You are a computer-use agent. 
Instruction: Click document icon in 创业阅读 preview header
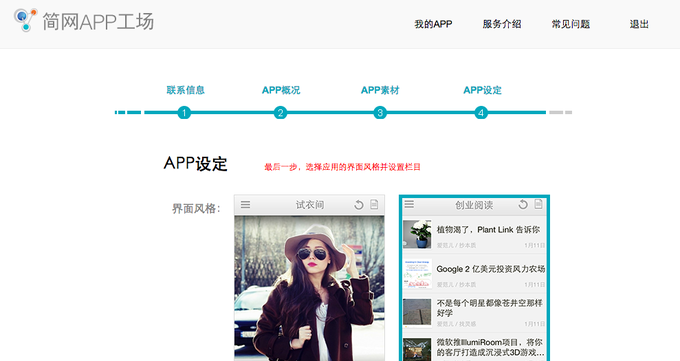click(538, 204)
